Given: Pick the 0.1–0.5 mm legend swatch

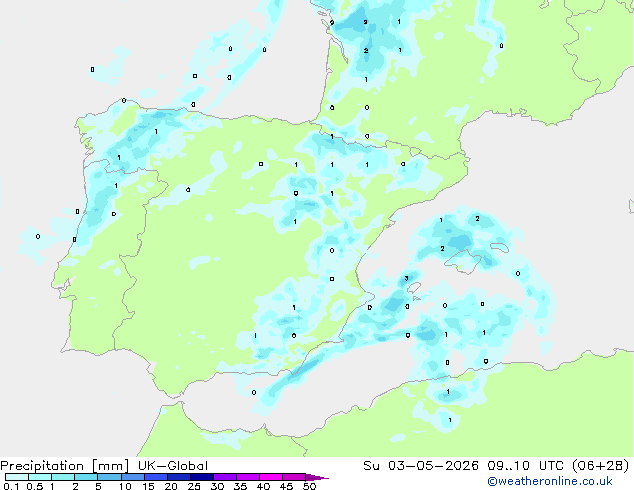Looking at the screenshot, I should 17,477.
